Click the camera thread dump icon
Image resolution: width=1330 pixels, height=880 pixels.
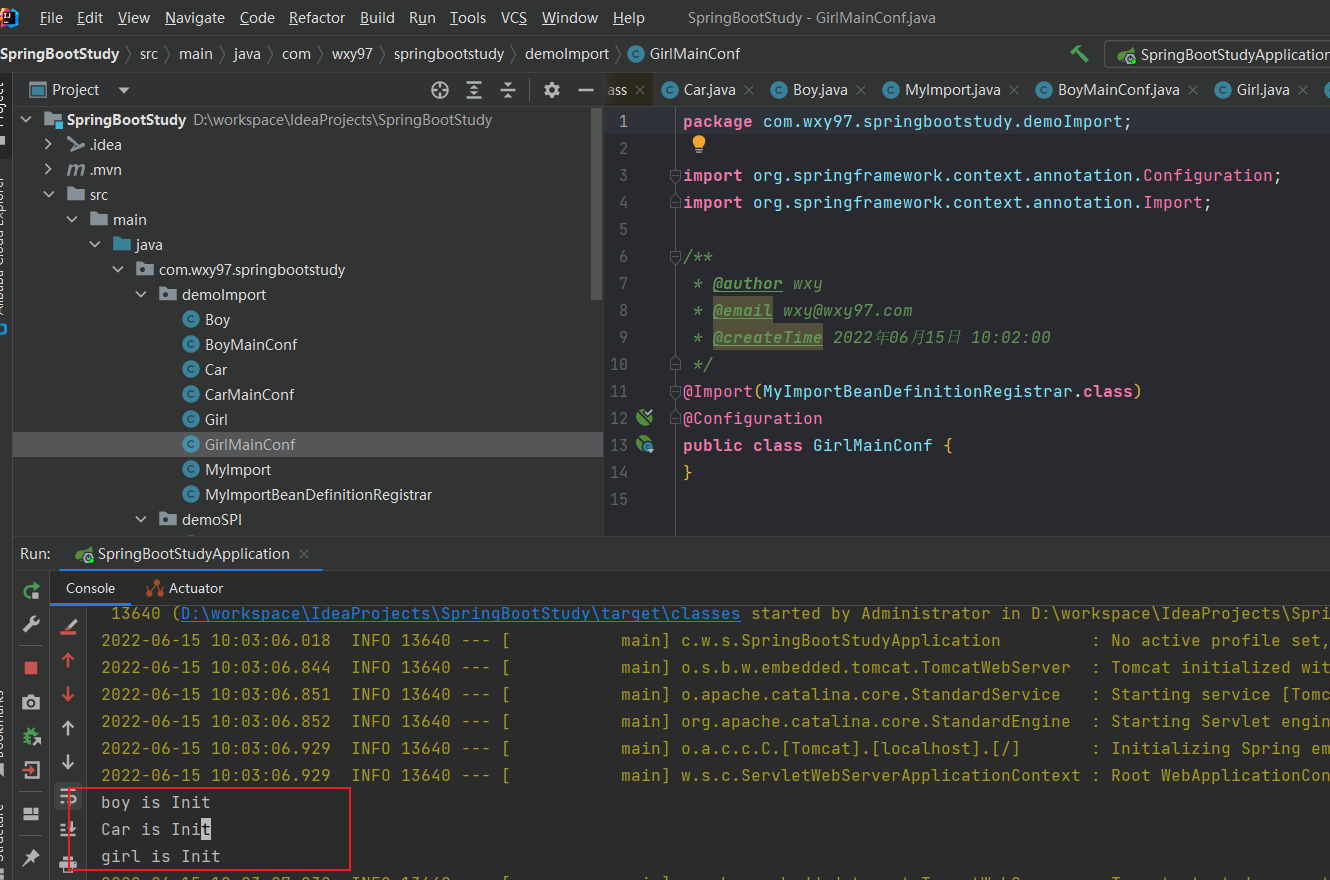31,702
